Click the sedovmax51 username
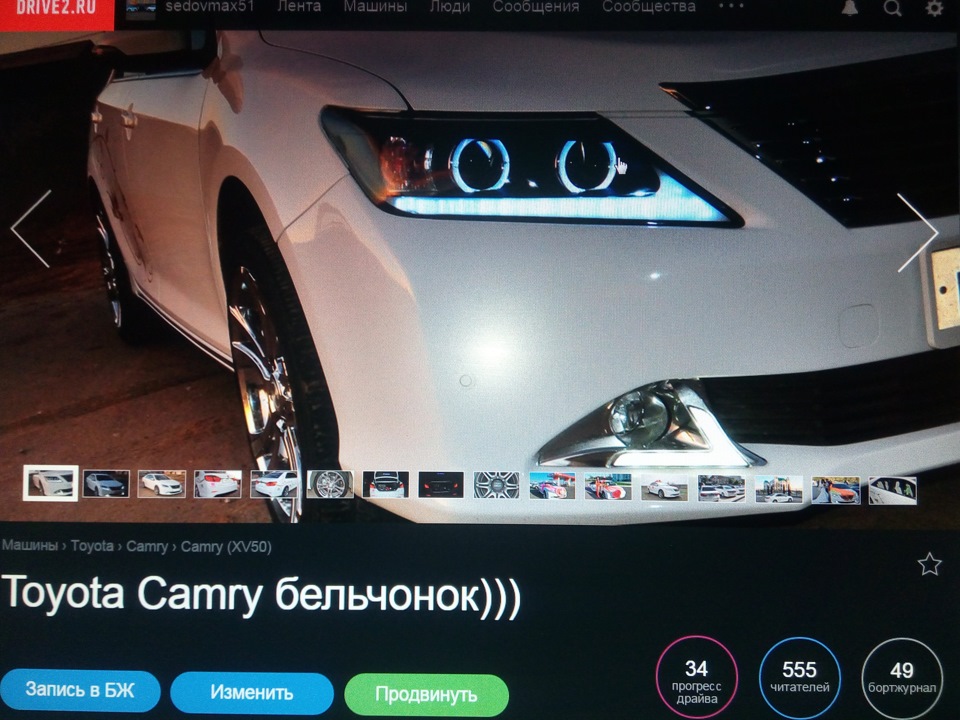Image resolution: width=960 pixels, height=720 pixels. [209, 7]
